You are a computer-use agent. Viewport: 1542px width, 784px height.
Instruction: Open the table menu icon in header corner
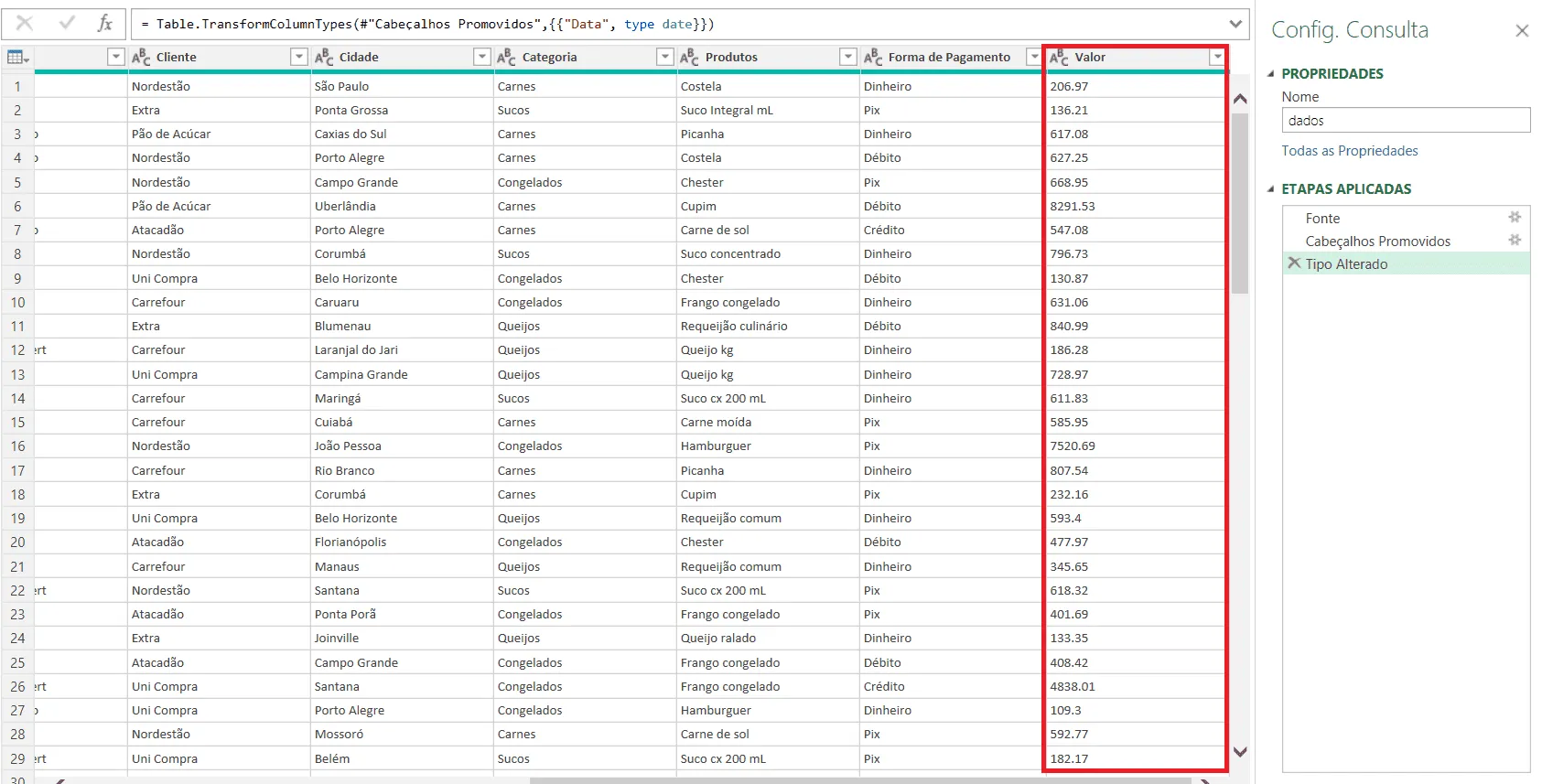[x=17, y=58]
